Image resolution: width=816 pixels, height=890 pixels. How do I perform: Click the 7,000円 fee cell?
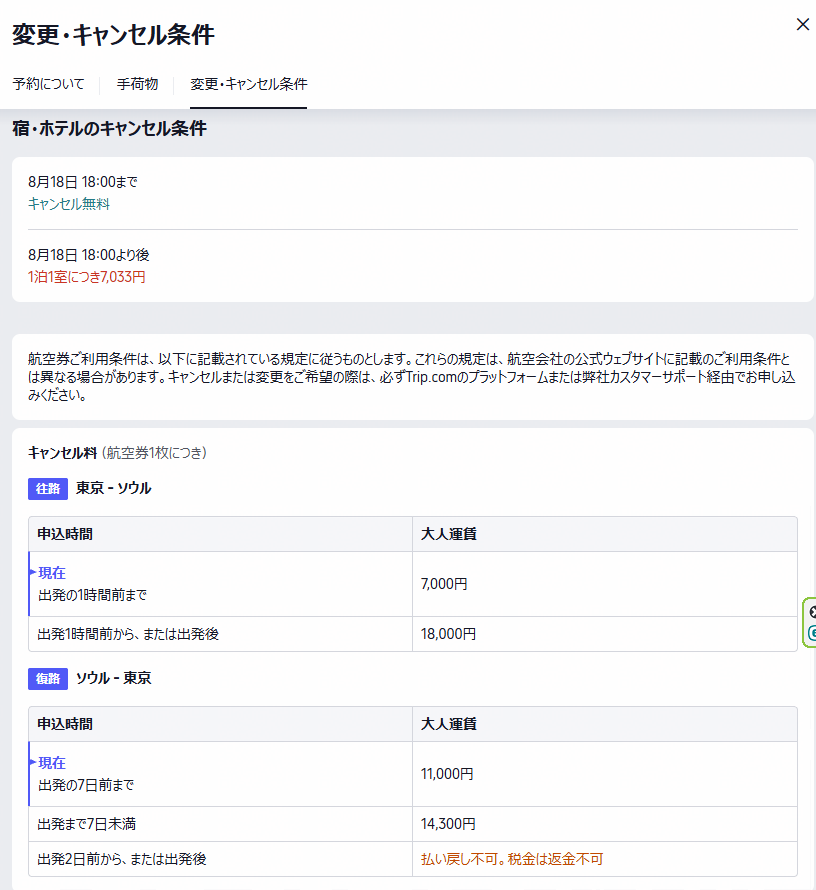[x=605, y=584]
